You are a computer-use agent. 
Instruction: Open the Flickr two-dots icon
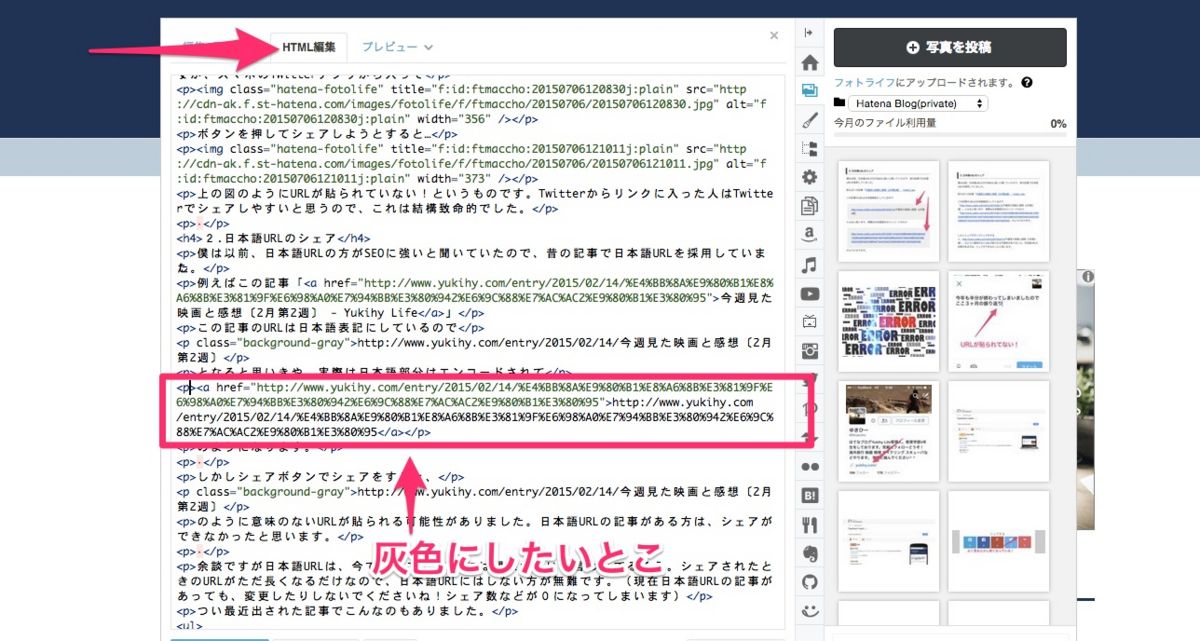tap(810, 466)
